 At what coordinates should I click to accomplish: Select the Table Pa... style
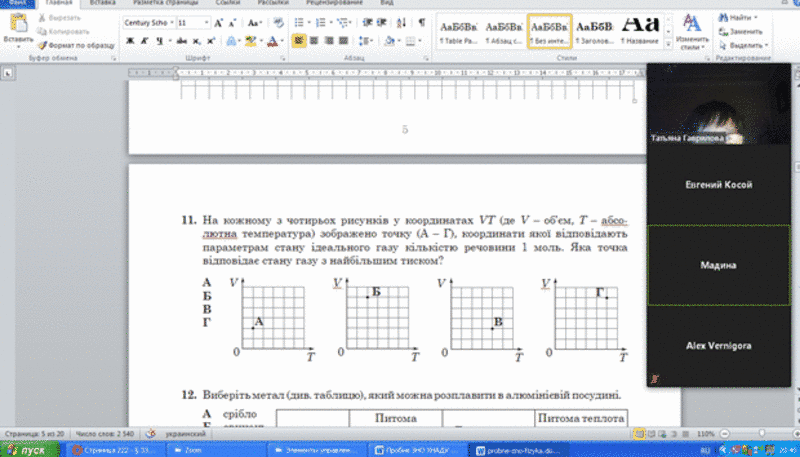coord(459,32)
